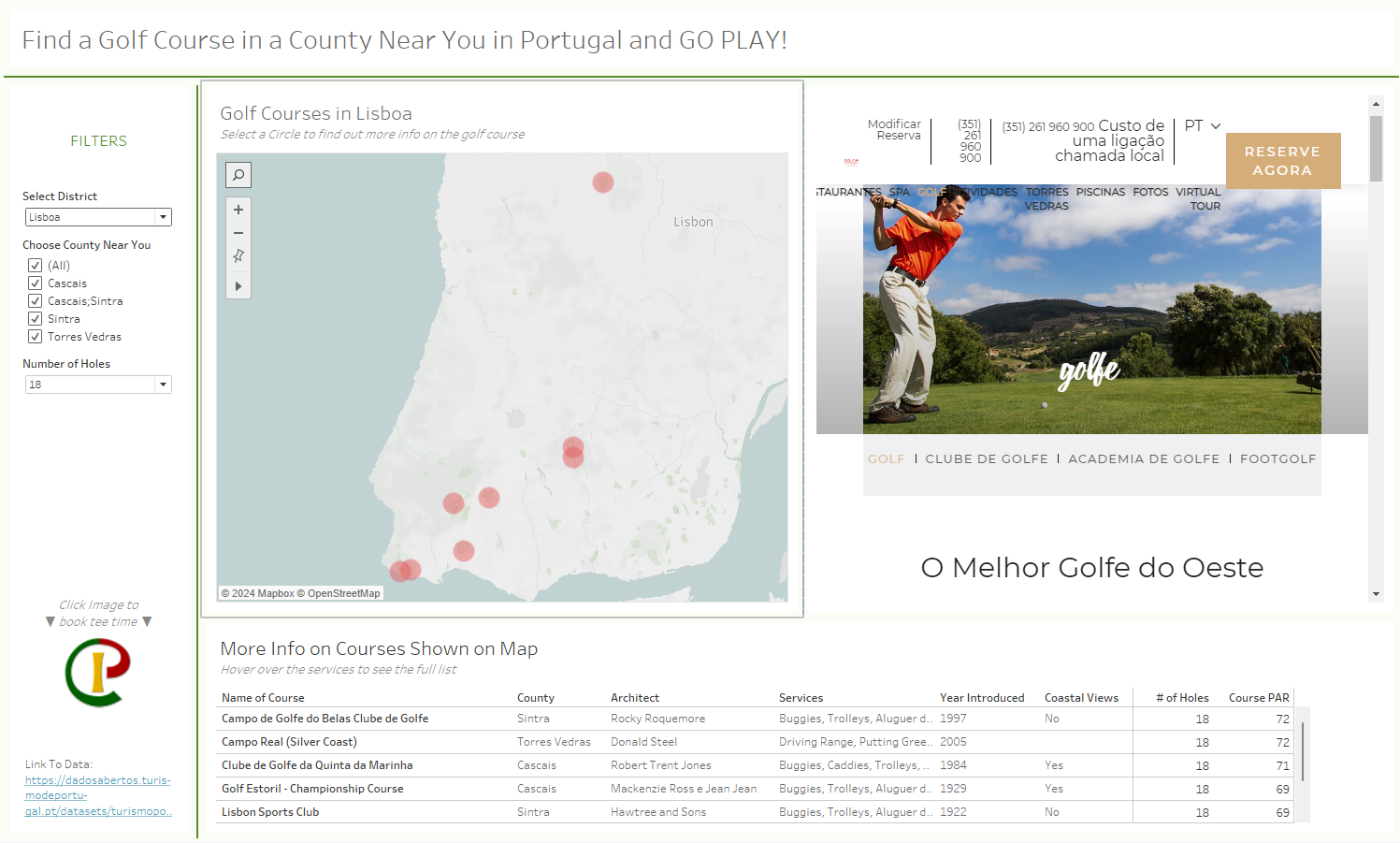Uncheck the (All) county checkbox

coord(36,266)
